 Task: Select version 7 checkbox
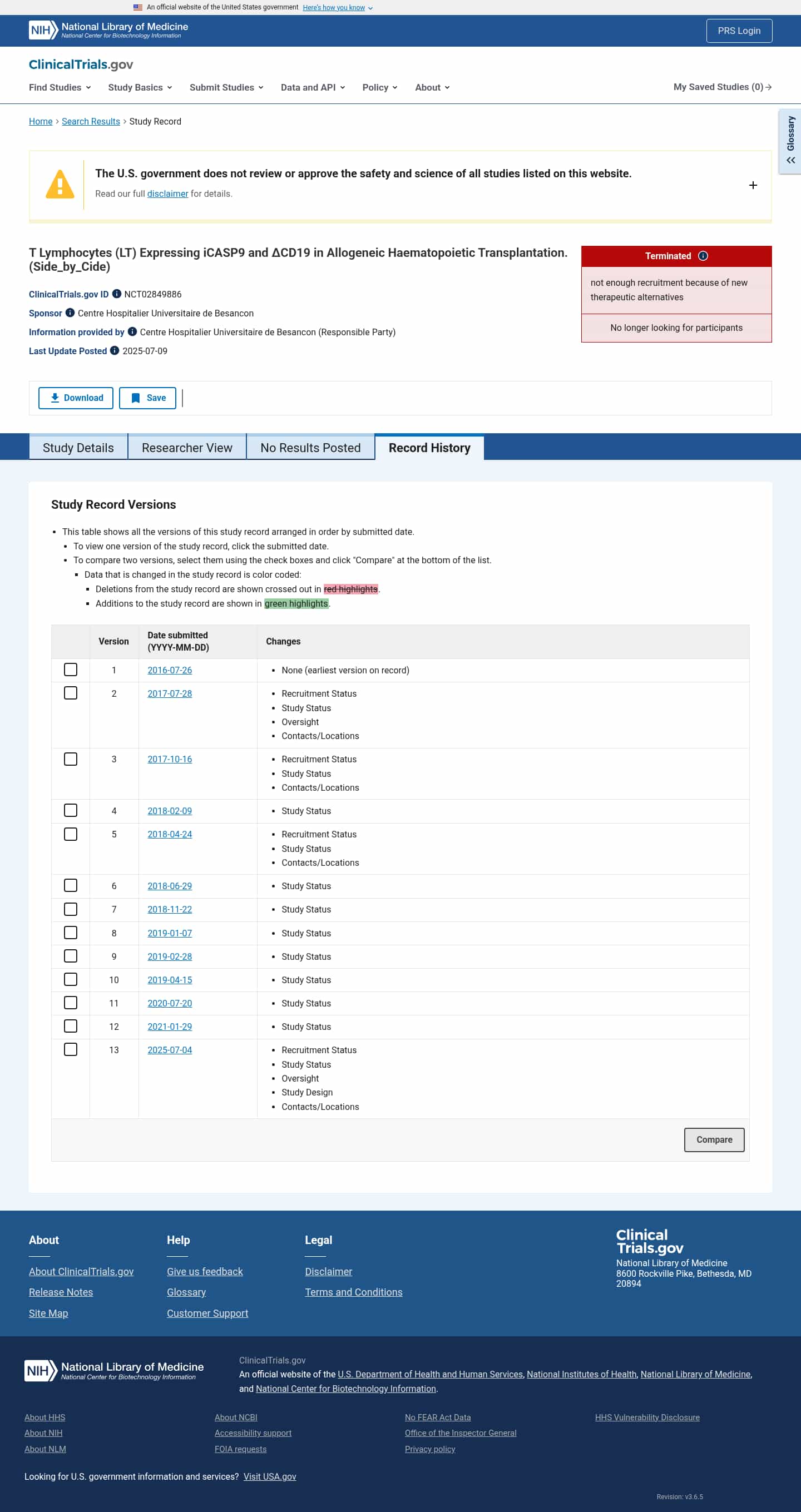click(71, 909)
